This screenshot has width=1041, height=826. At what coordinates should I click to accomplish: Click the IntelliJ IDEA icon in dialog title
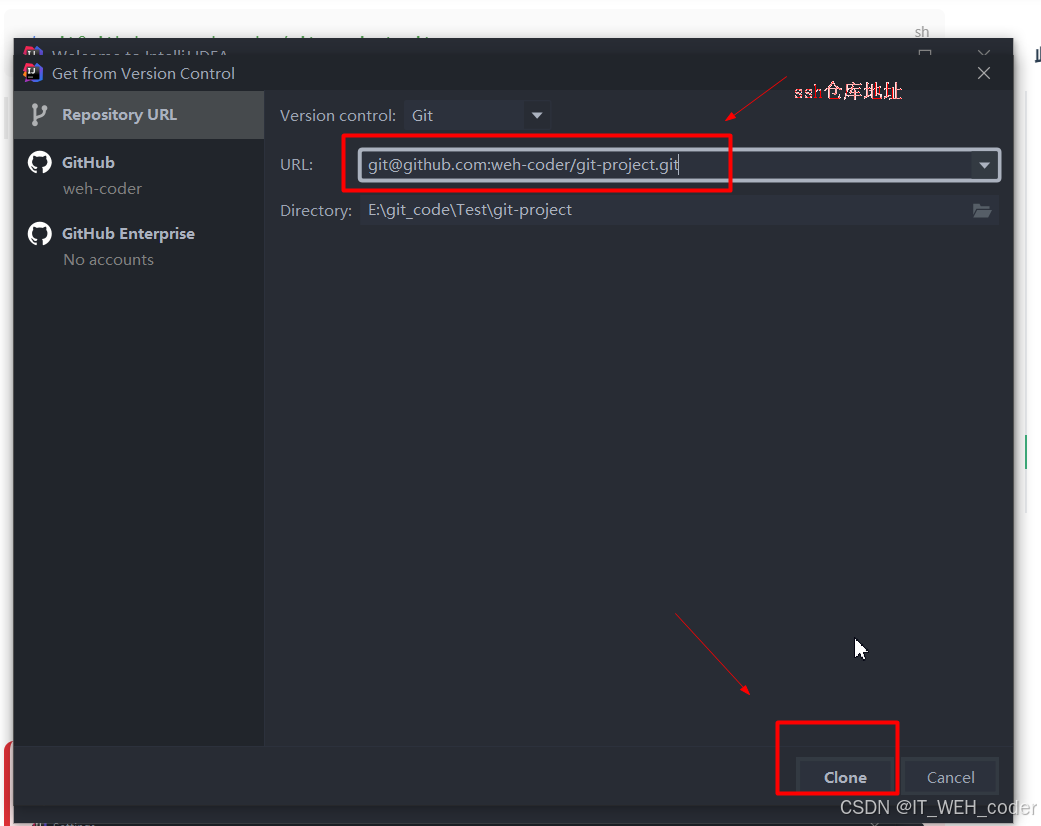33,72
